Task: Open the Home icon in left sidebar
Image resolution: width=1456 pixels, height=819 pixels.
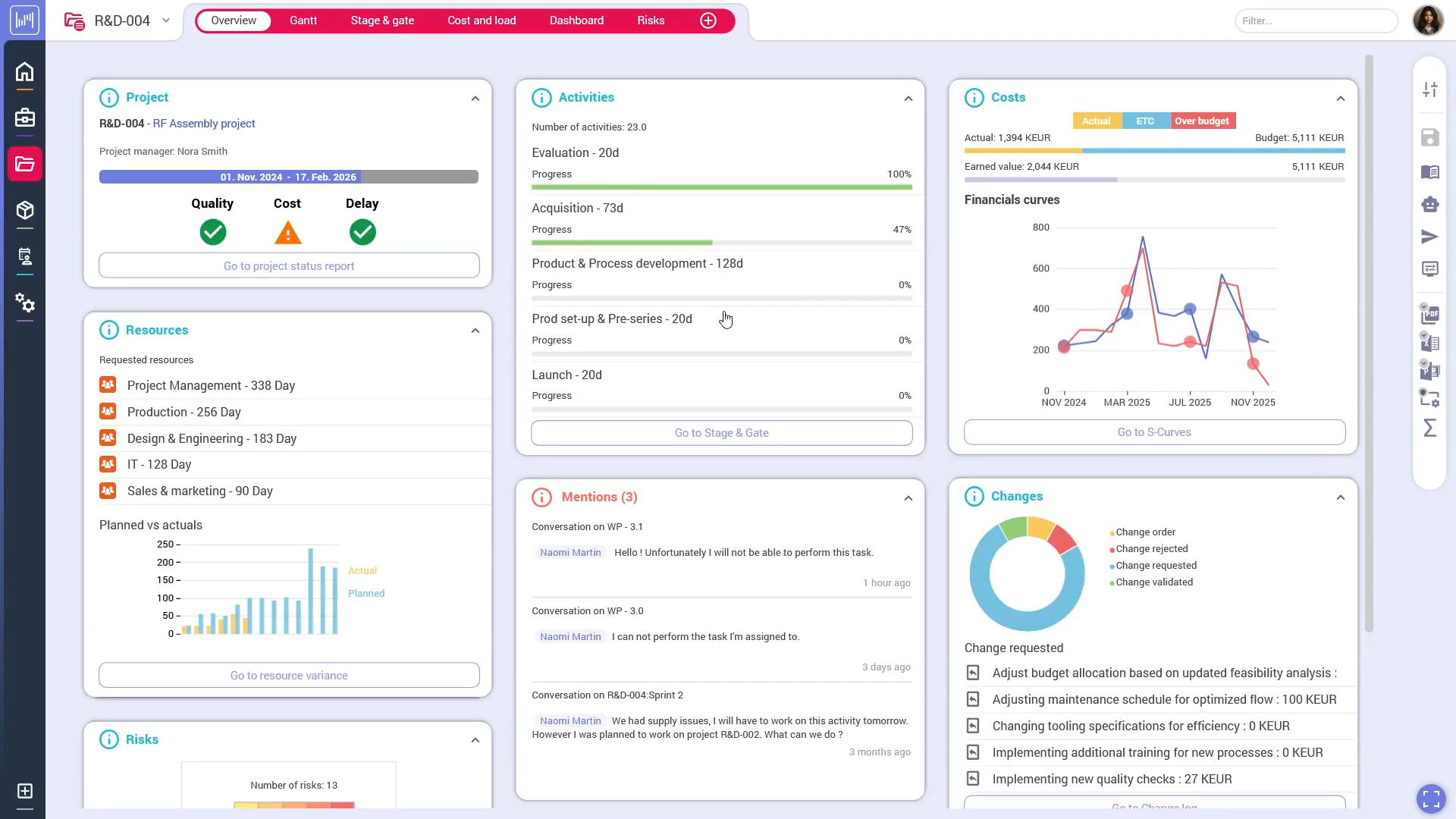Action: point(25,71)
